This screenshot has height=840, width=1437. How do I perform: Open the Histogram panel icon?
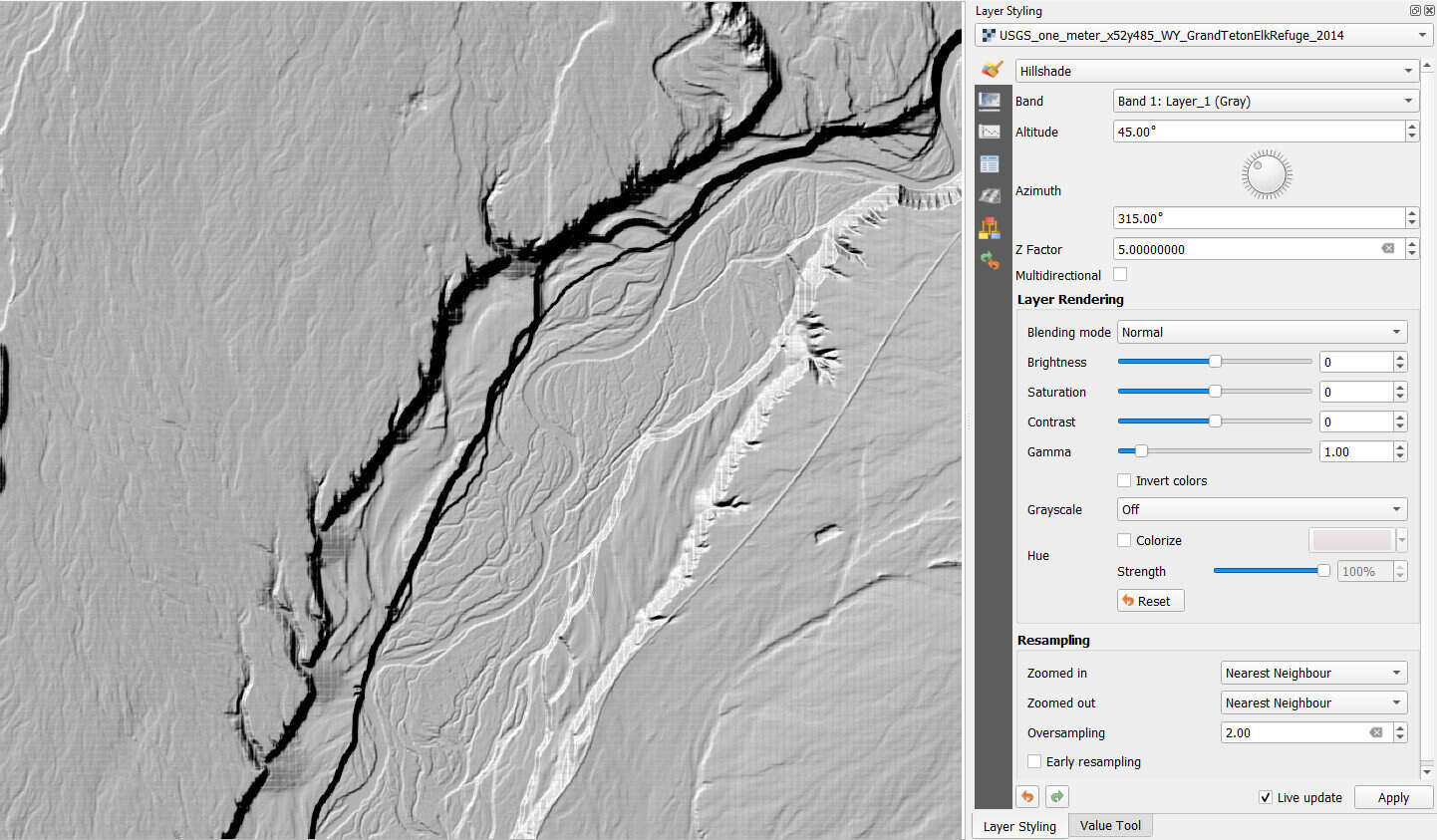pos(991,131)
